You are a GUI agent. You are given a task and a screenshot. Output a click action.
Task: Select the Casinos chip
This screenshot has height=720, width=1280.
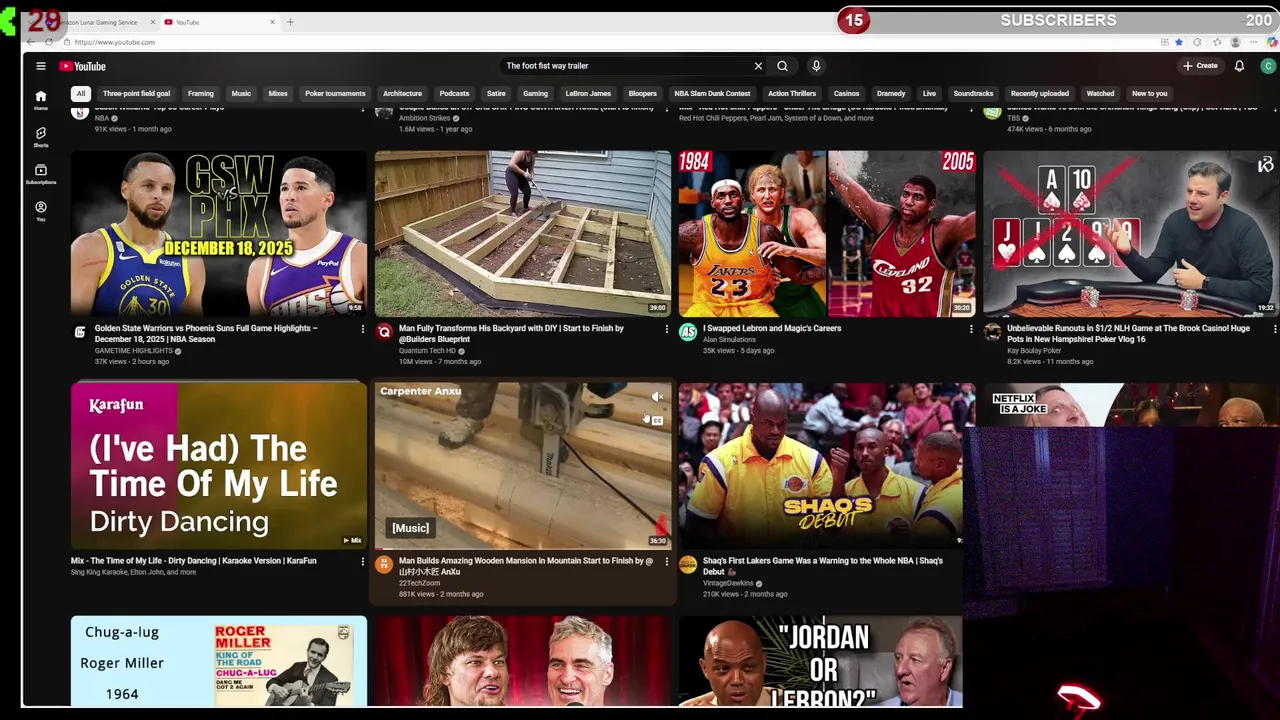pos(846,94)
